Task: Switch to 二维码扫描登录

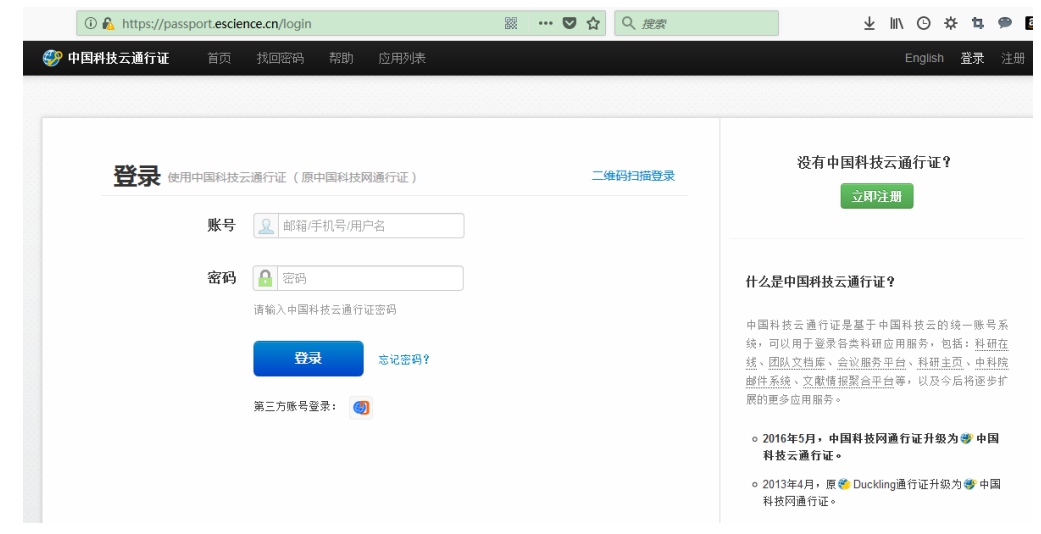Action: pyautogui.click(x=633, y=176)
